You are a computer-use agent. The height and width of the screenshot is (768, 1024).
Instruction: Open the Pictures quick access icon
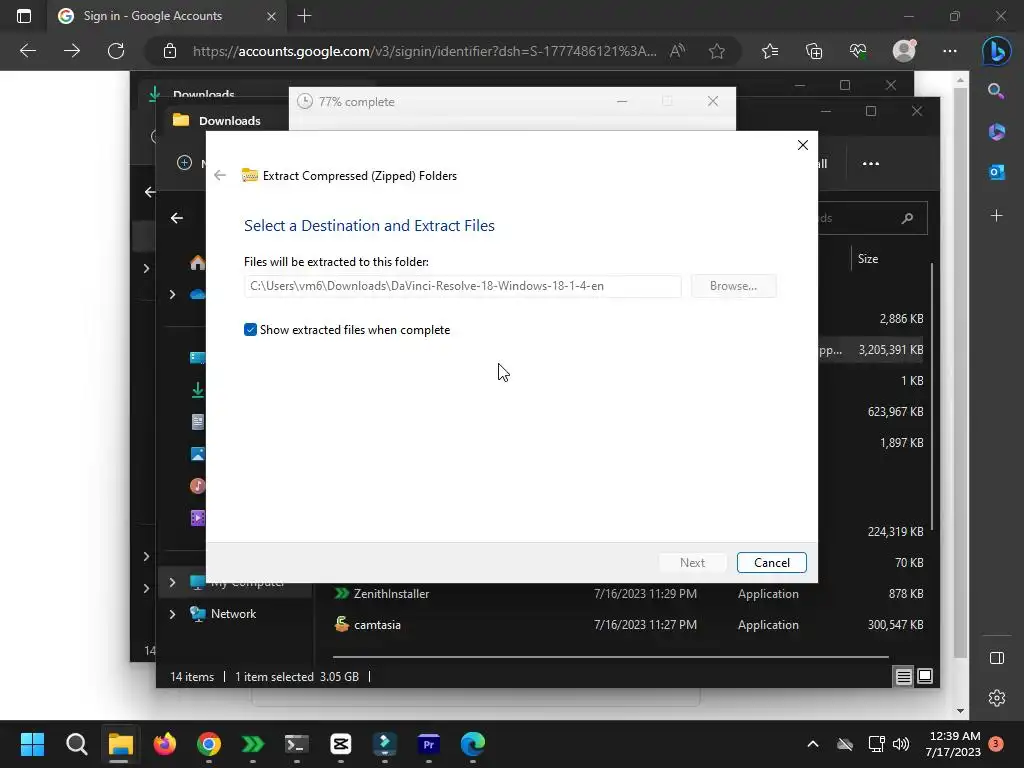(197, 454)
